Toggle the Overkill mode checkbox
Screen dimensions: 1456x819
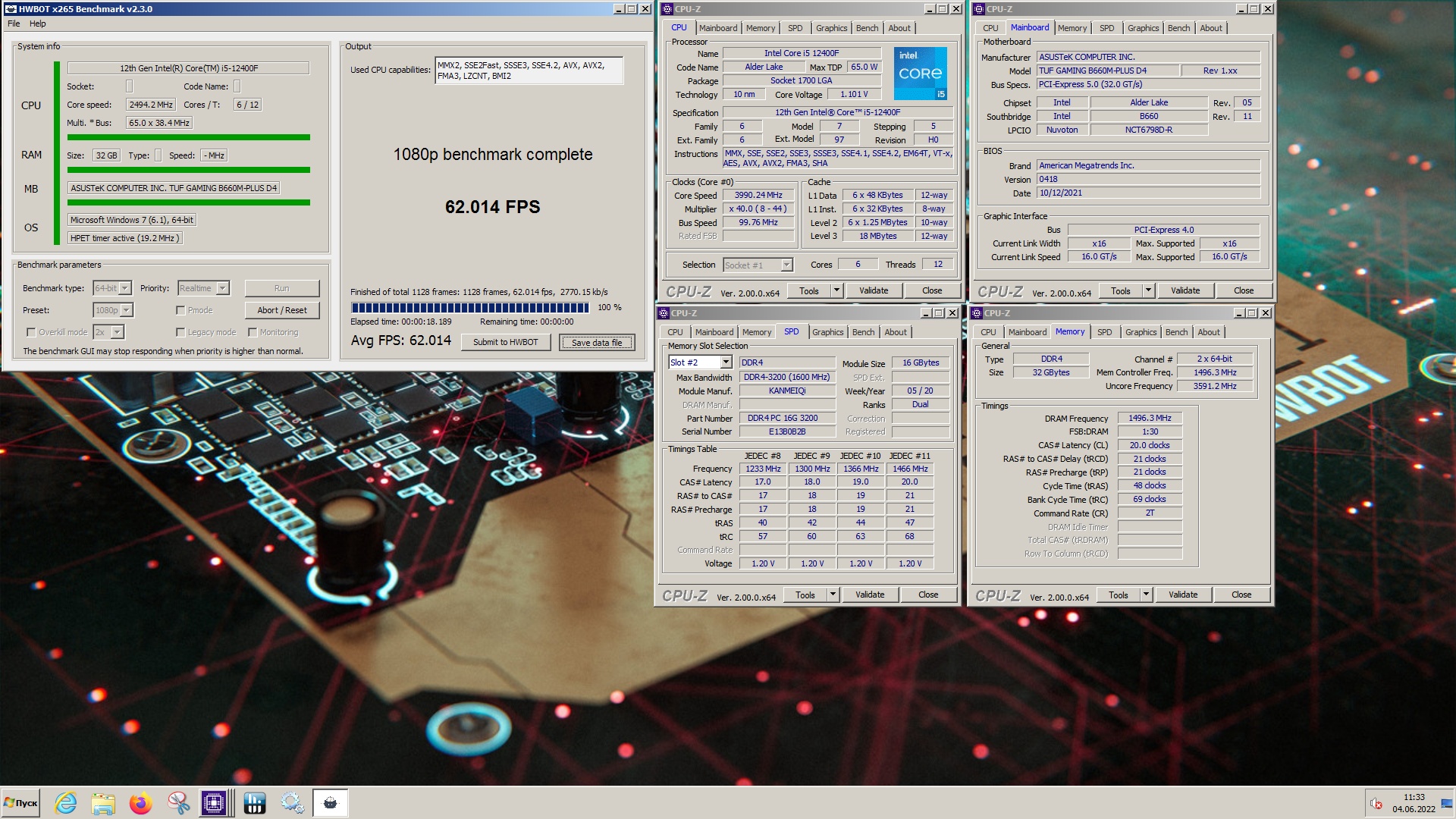click(31, 332)
